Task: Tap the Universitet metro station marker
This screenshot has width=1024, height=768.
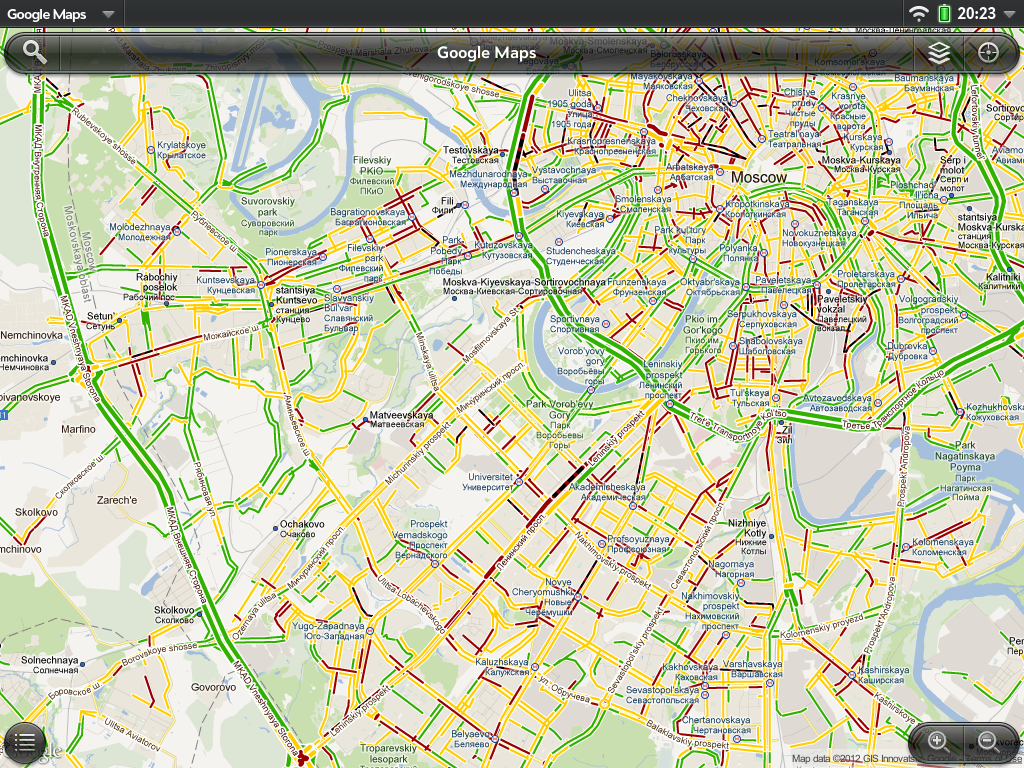Action: [518, 482]
